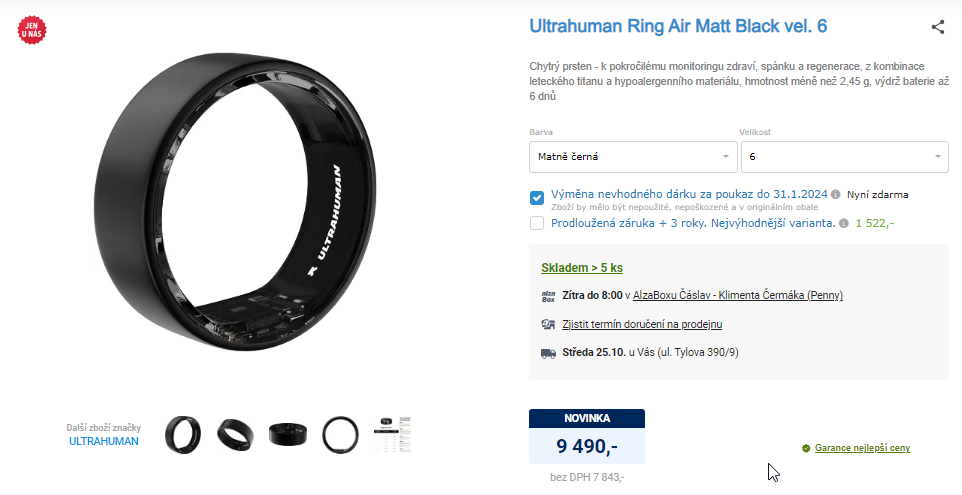This screenshot has height=495, width=962.
Task: Open the Barva color dropdown
Action: coord(633,157)
